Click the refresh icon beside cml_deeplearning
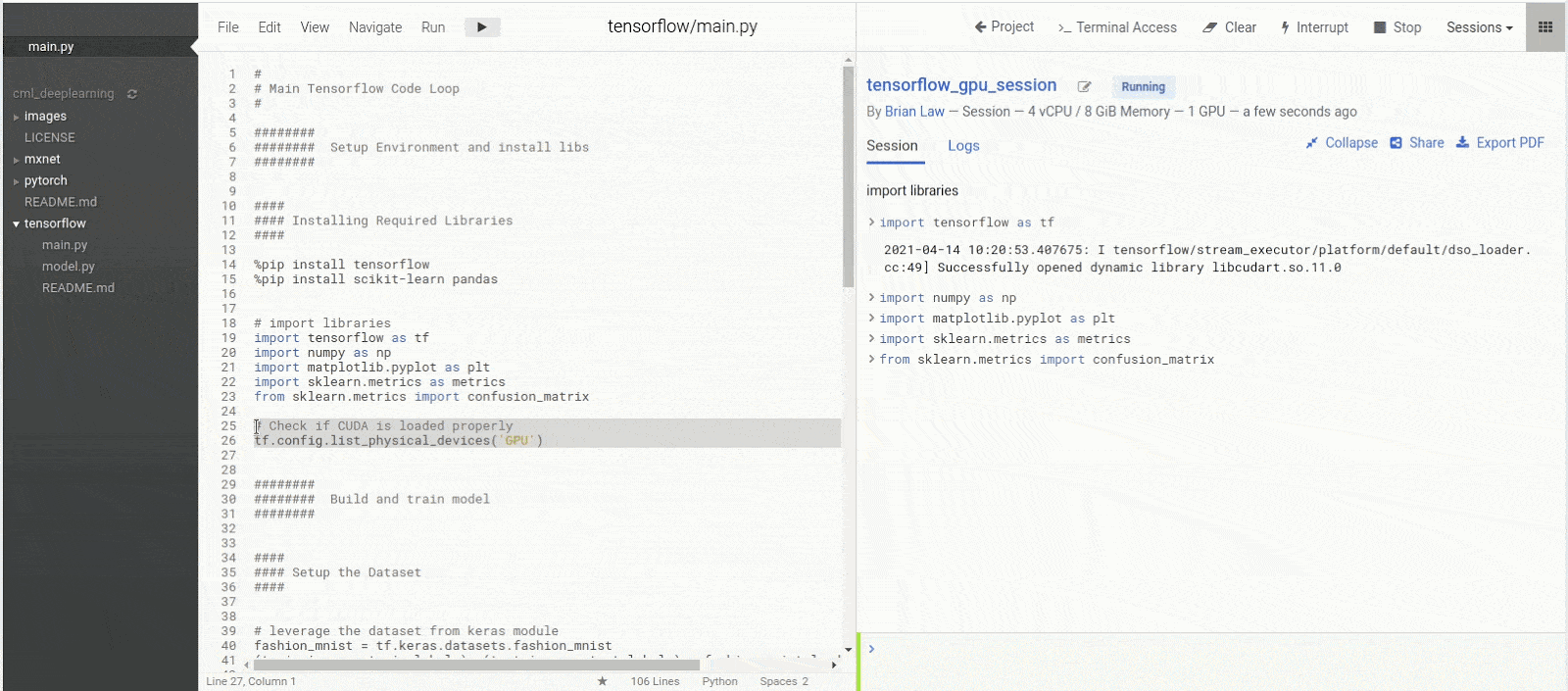This screenshot has width=1568, height=691. (x=132, y=94)
